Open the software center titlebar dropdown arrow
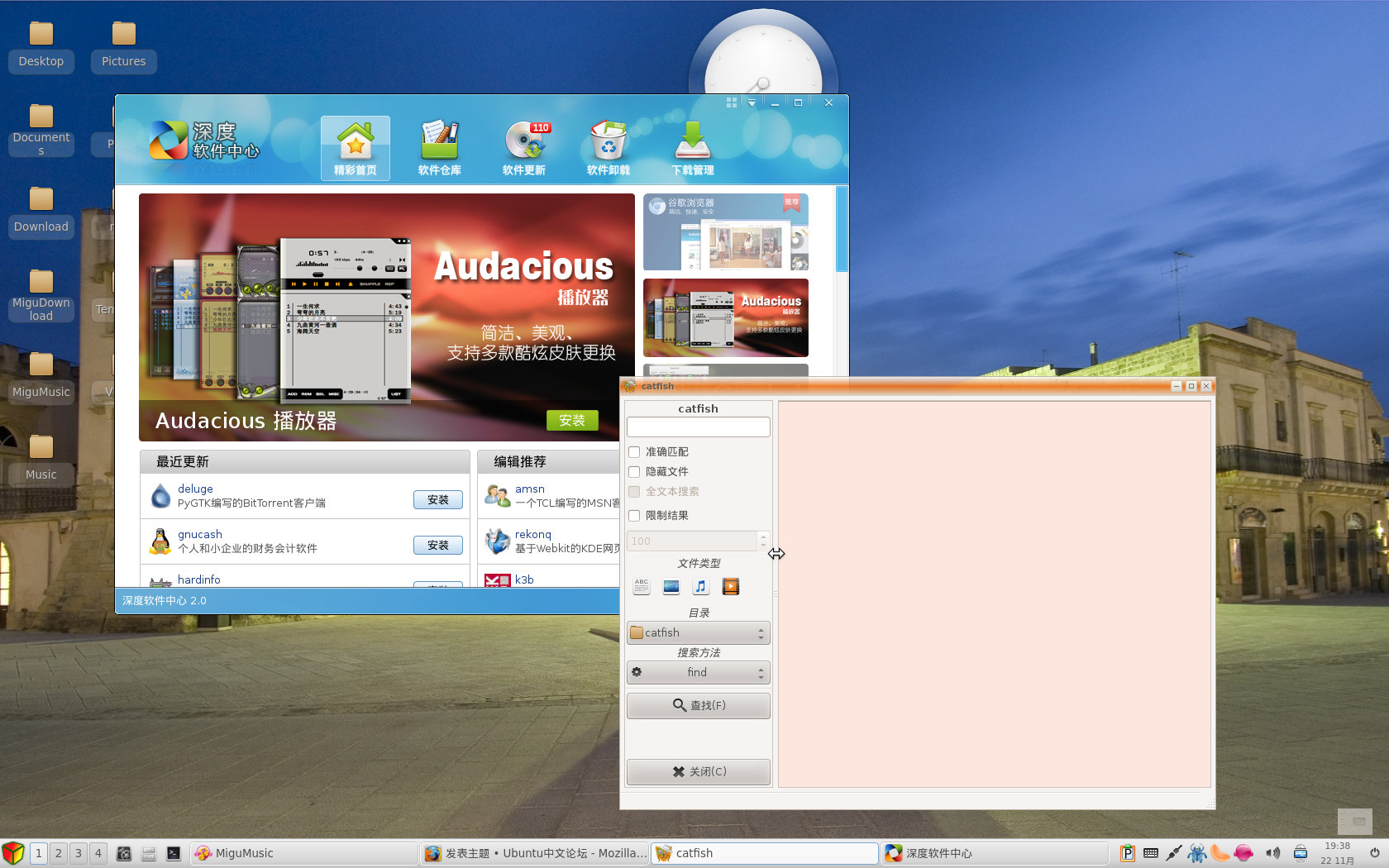The image size is (1389, 868). click(x=752, y=103)
